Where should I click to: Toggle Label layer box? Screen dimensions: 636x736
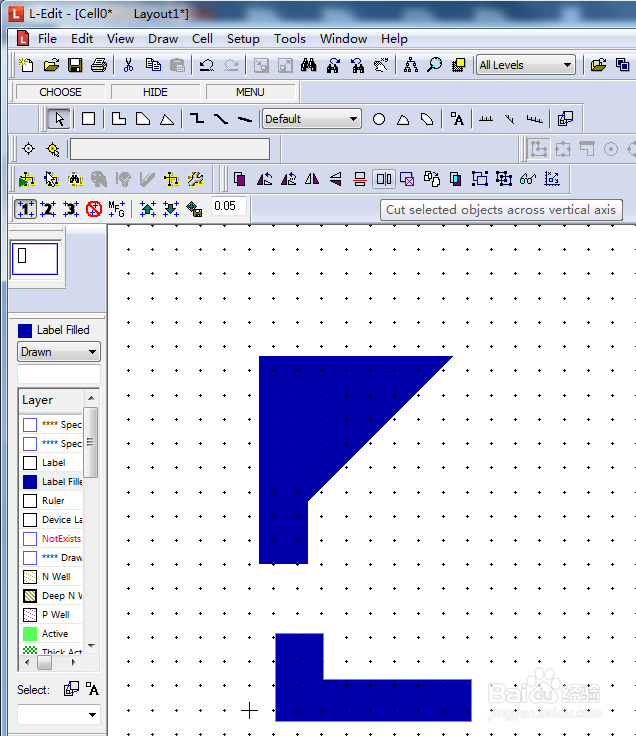30,463
